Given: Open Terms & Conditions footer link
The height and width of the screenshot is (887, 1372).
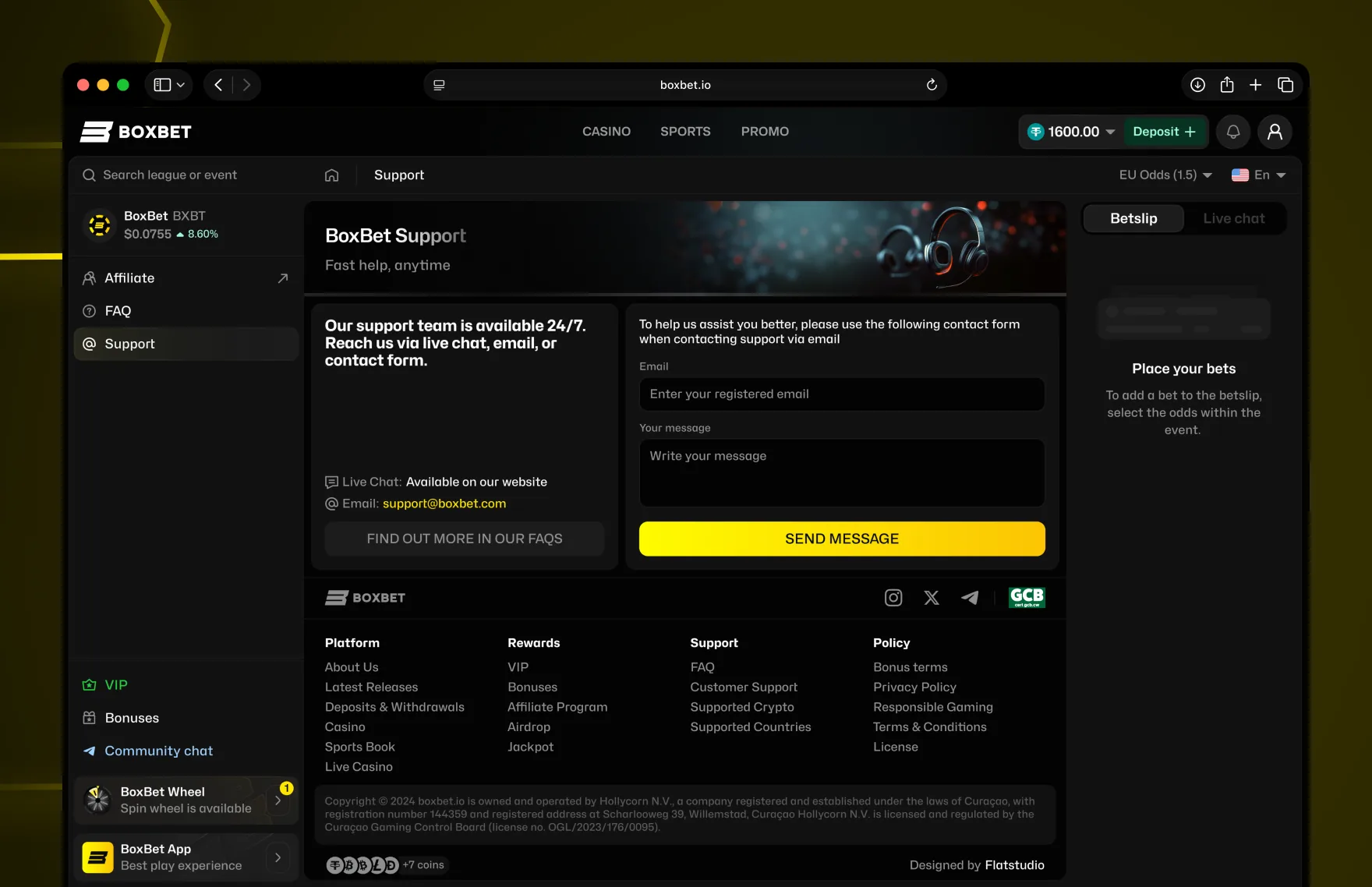Looking at the screenshot, I should tap(930, 727).
